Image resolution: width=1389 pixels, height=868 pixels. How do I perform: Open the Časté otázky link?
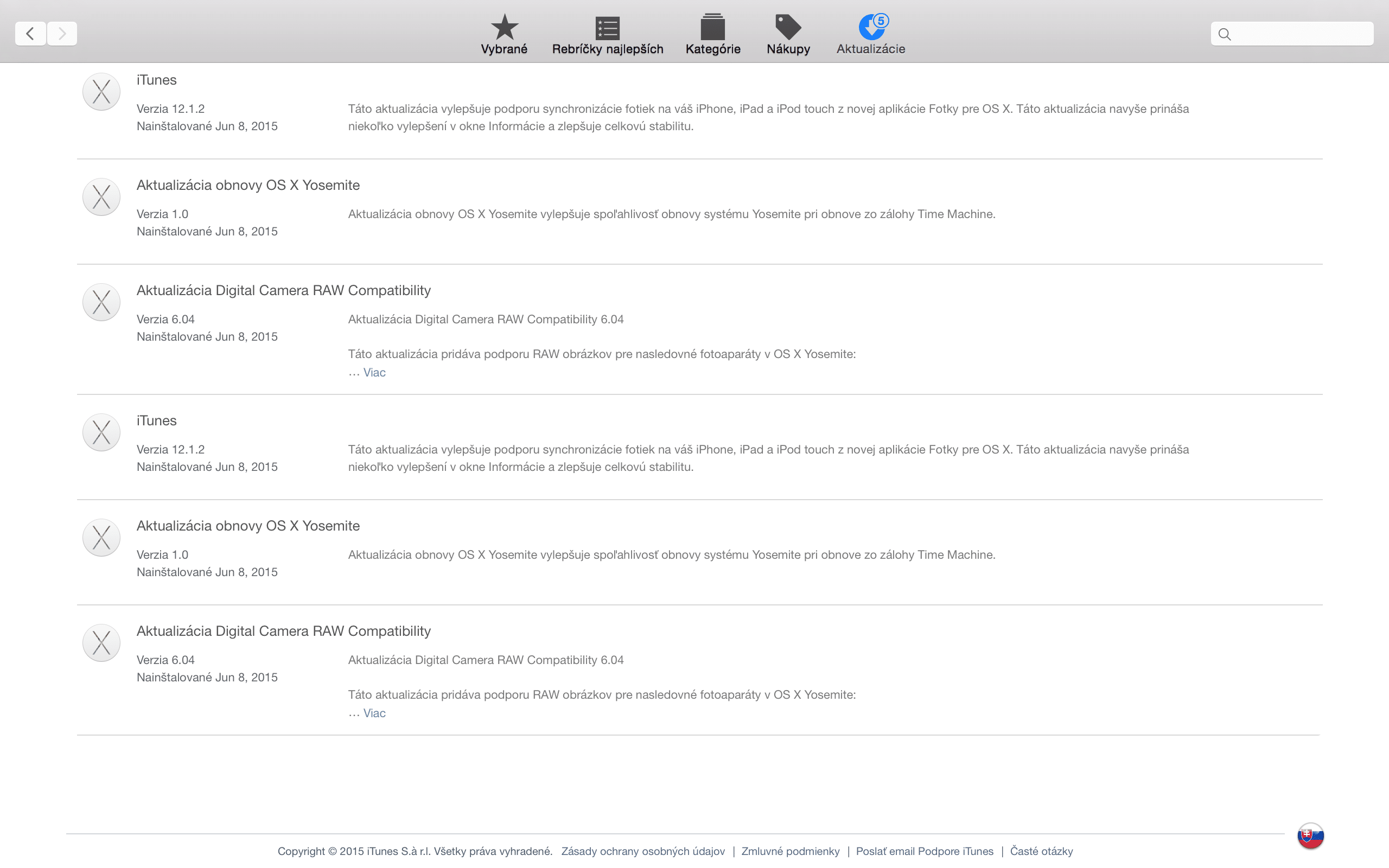click(1041, 851)
